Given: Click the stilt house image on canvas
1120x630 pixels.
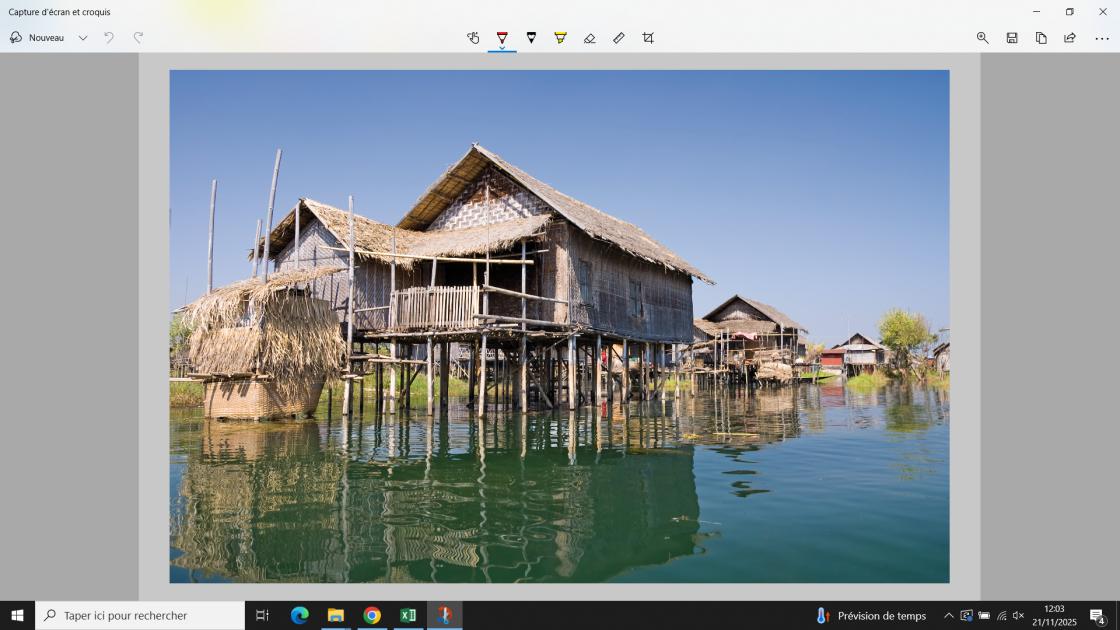Looking at the screenshot, I should [x=559, y=326].
